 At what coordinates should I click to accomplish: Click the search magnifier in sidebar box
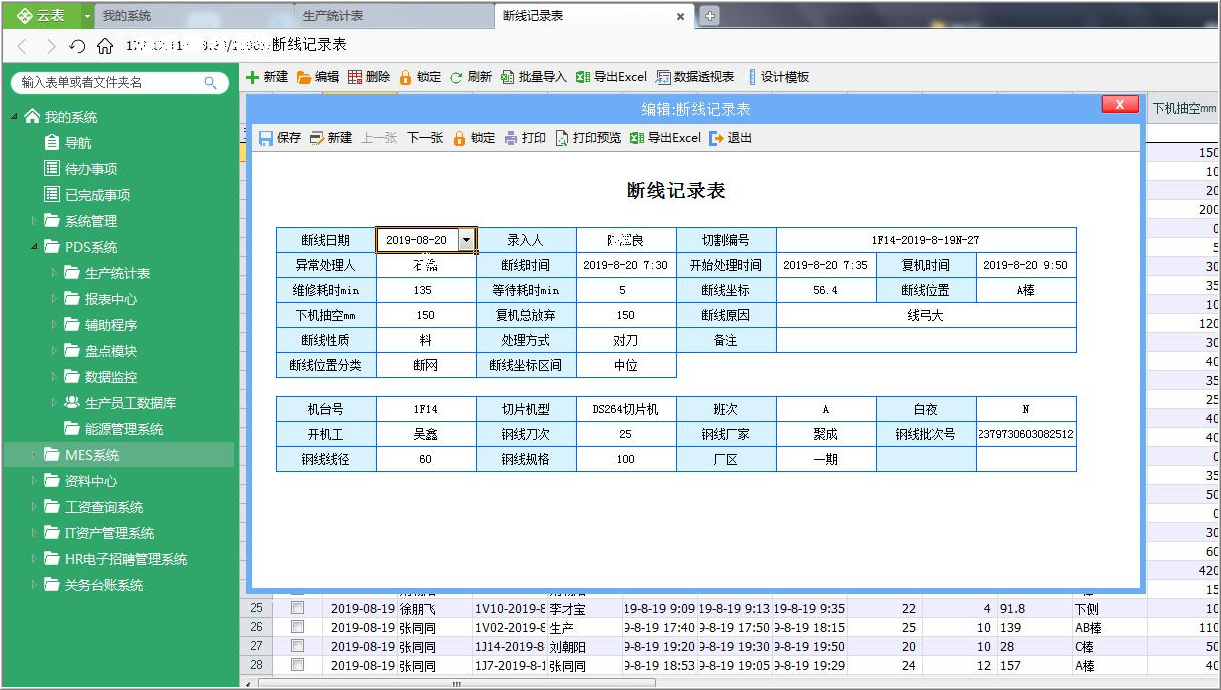tap(210, 82)
